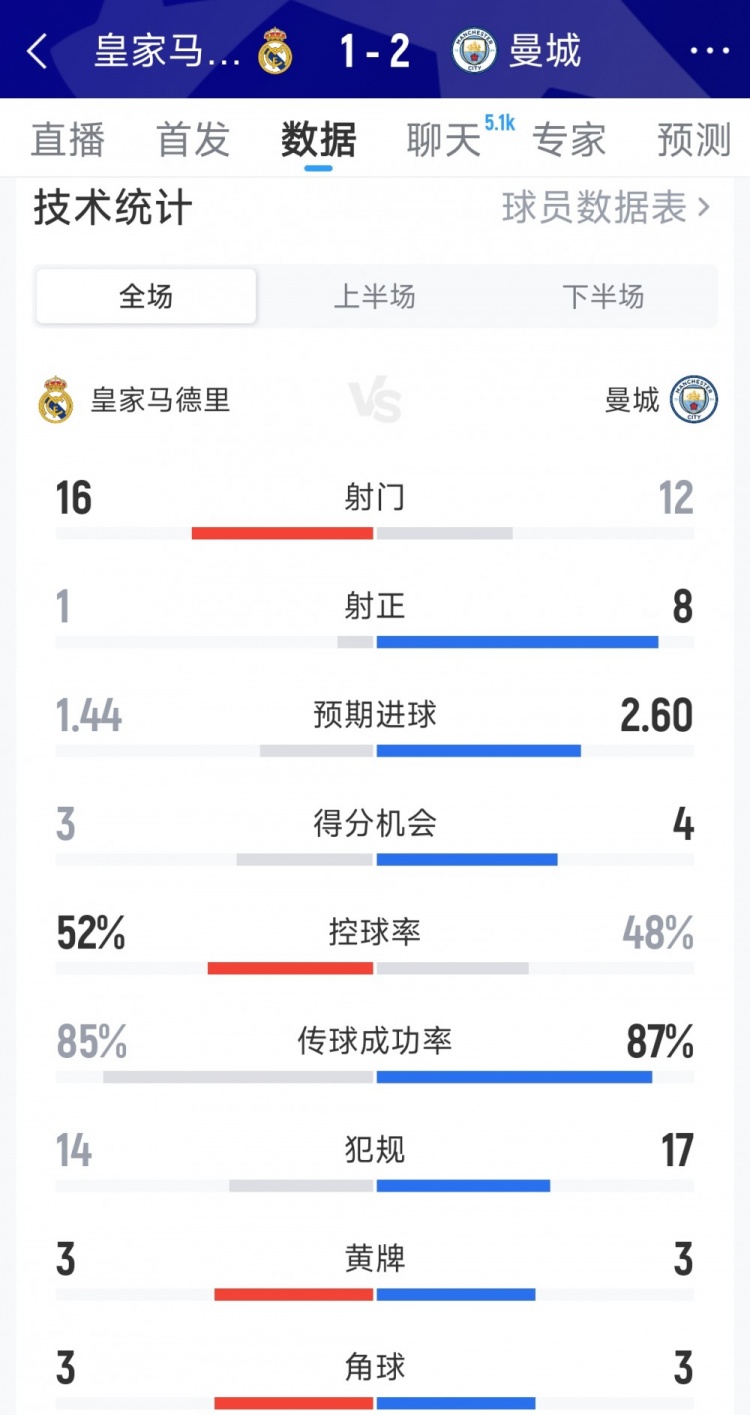
Task: Tap the 预期进球 stat label
Action: [x=375, y=715]
